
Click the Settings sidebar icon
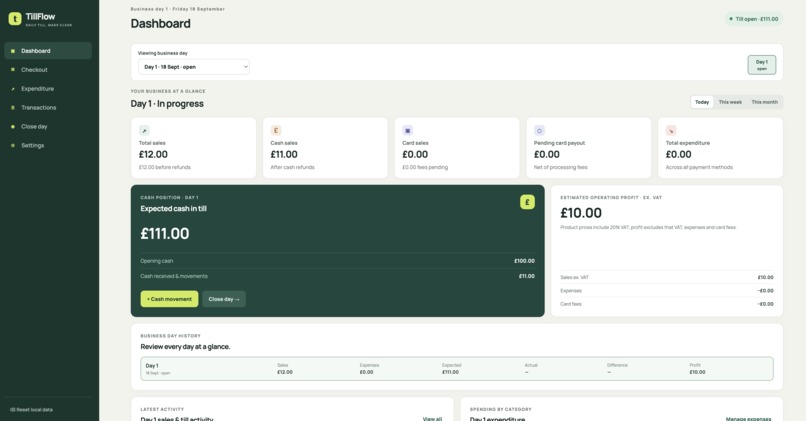point(13,145)
